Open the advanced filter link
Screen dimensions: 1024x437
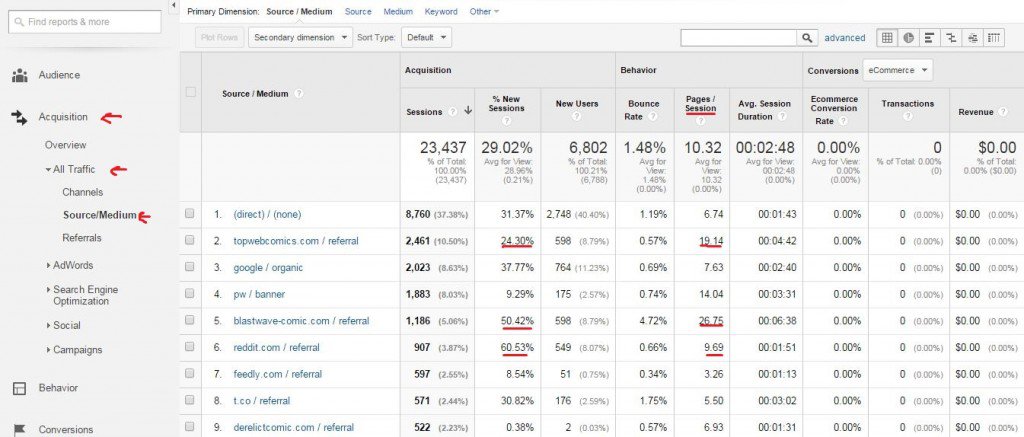[x=844, y=38]
